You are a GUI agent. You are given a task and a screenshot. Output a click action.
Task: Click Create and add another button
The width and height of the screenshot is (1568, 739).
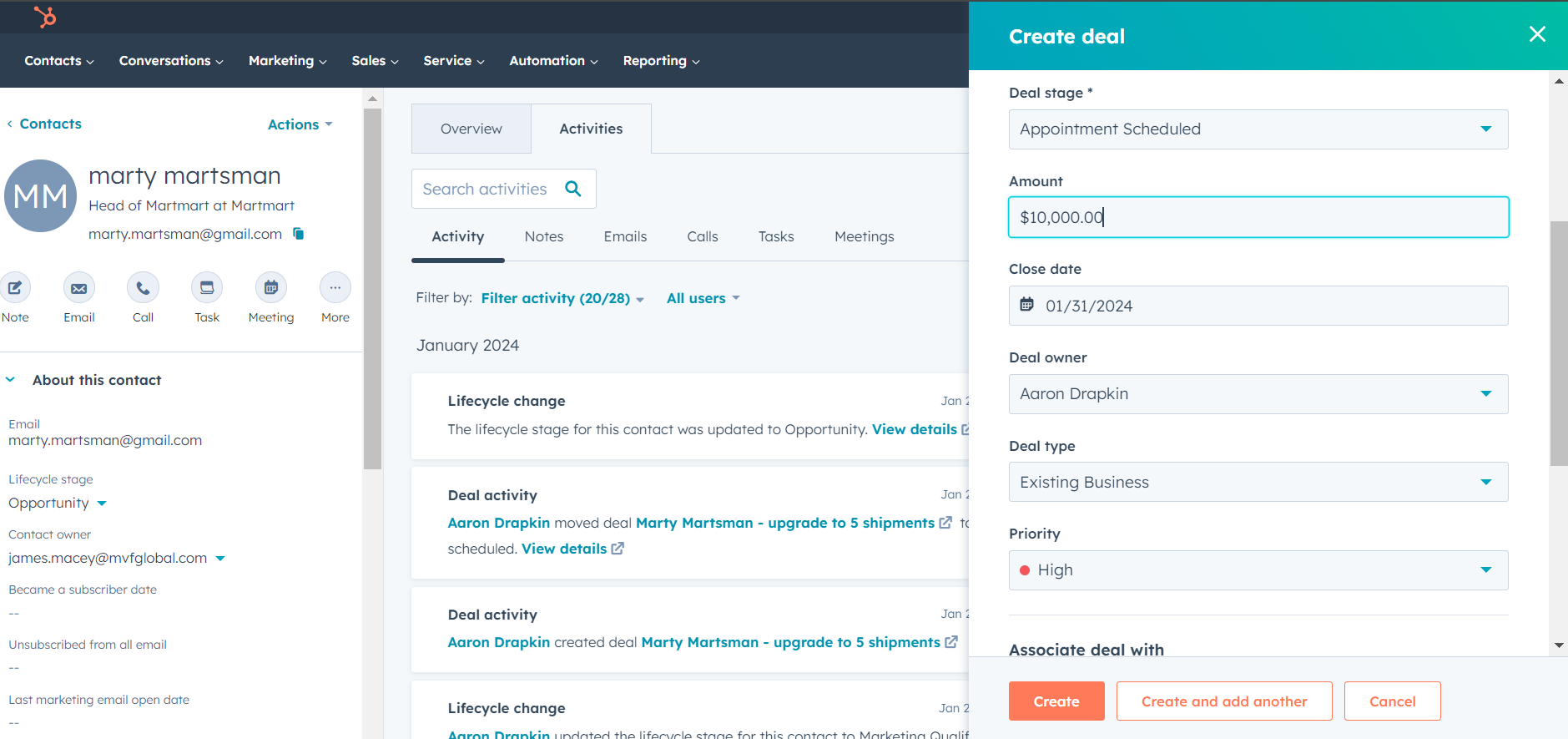coord(1223,701)
